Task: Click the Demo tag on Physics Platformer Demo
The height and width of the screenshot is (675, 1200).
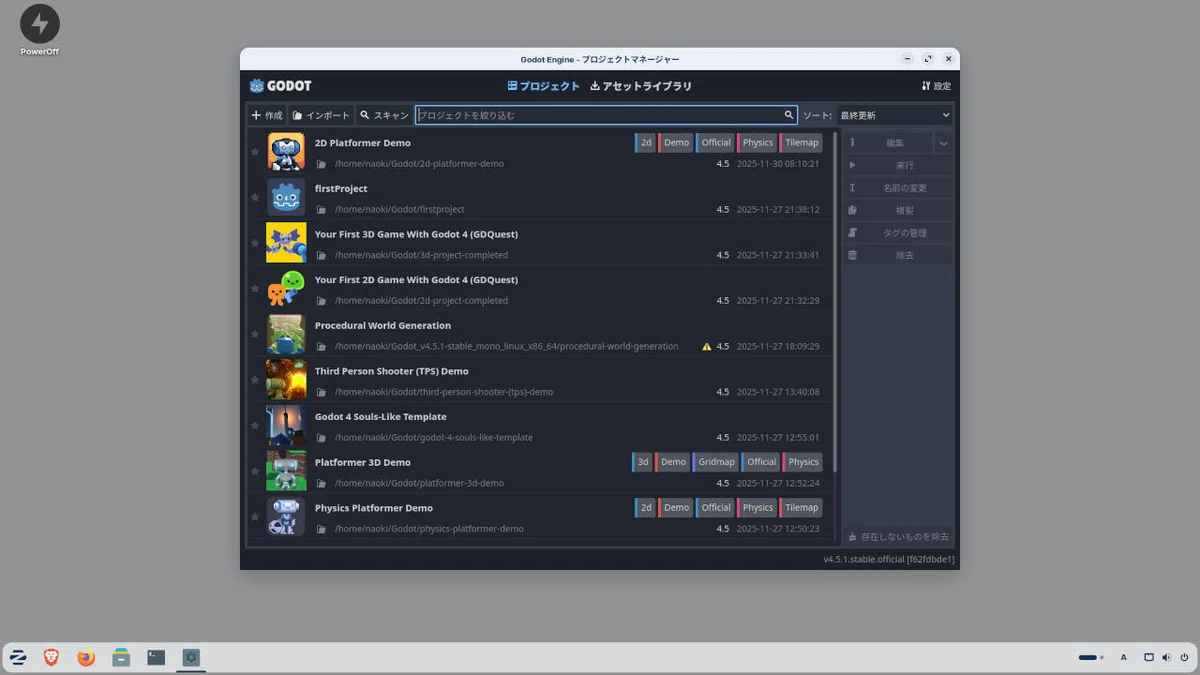Action: (675, 508)
